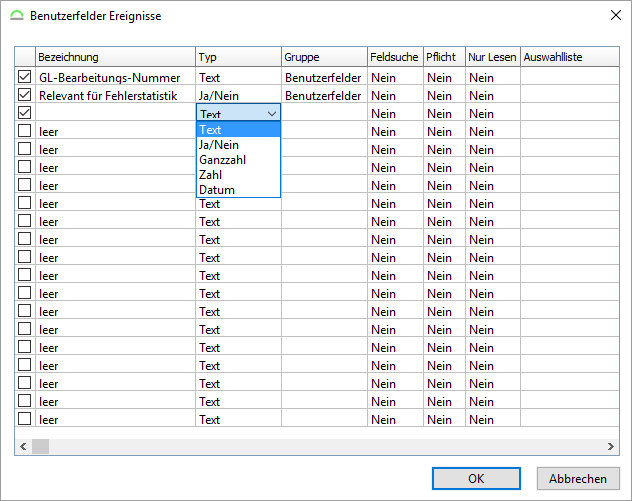632x501 pixels.
Task: Uncheck the Relevant für Fehlerstatistik row checkbox
Action: [x=25, y=94]
